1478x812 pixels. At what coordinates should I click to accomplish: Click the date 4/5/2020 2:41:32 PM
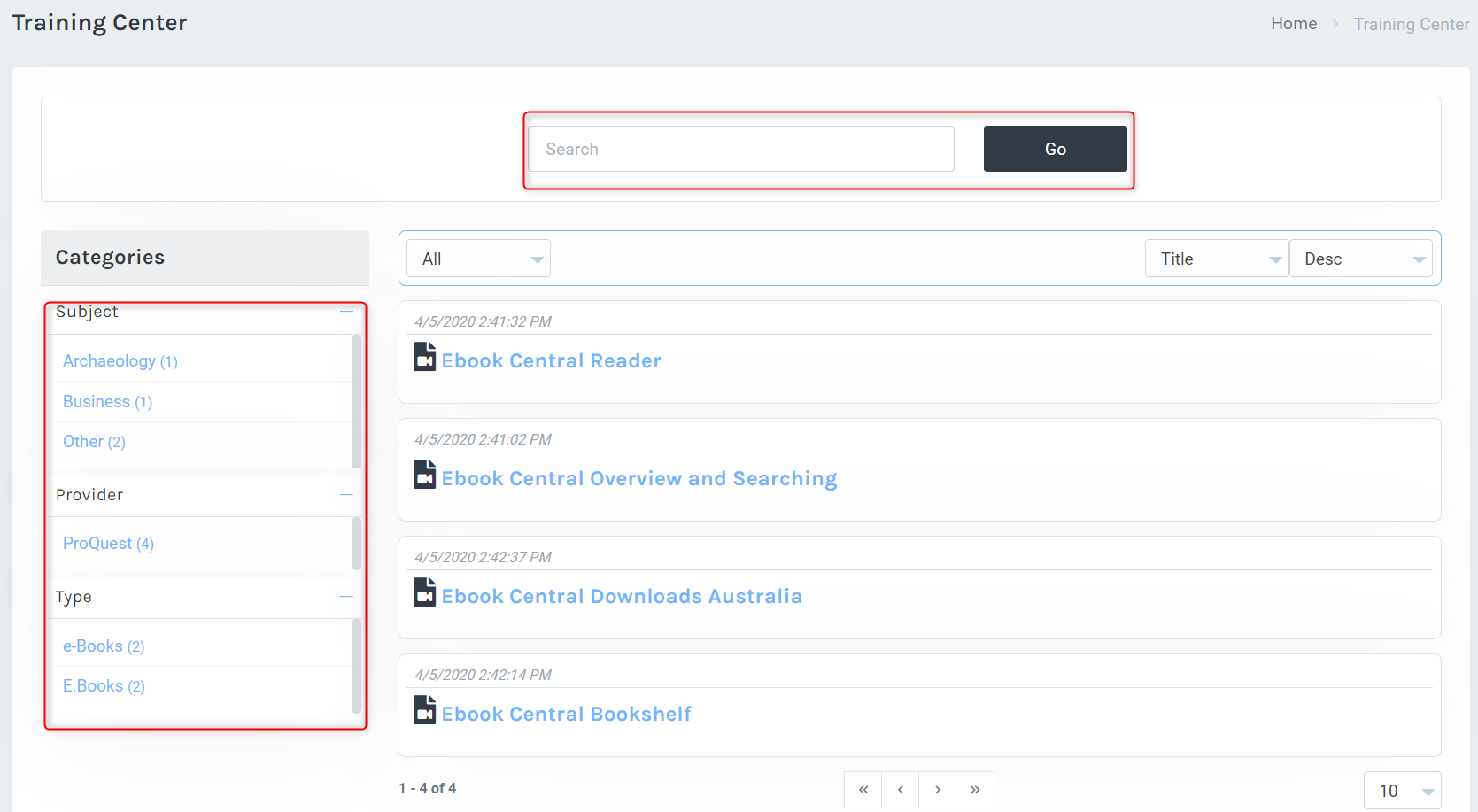483,321
